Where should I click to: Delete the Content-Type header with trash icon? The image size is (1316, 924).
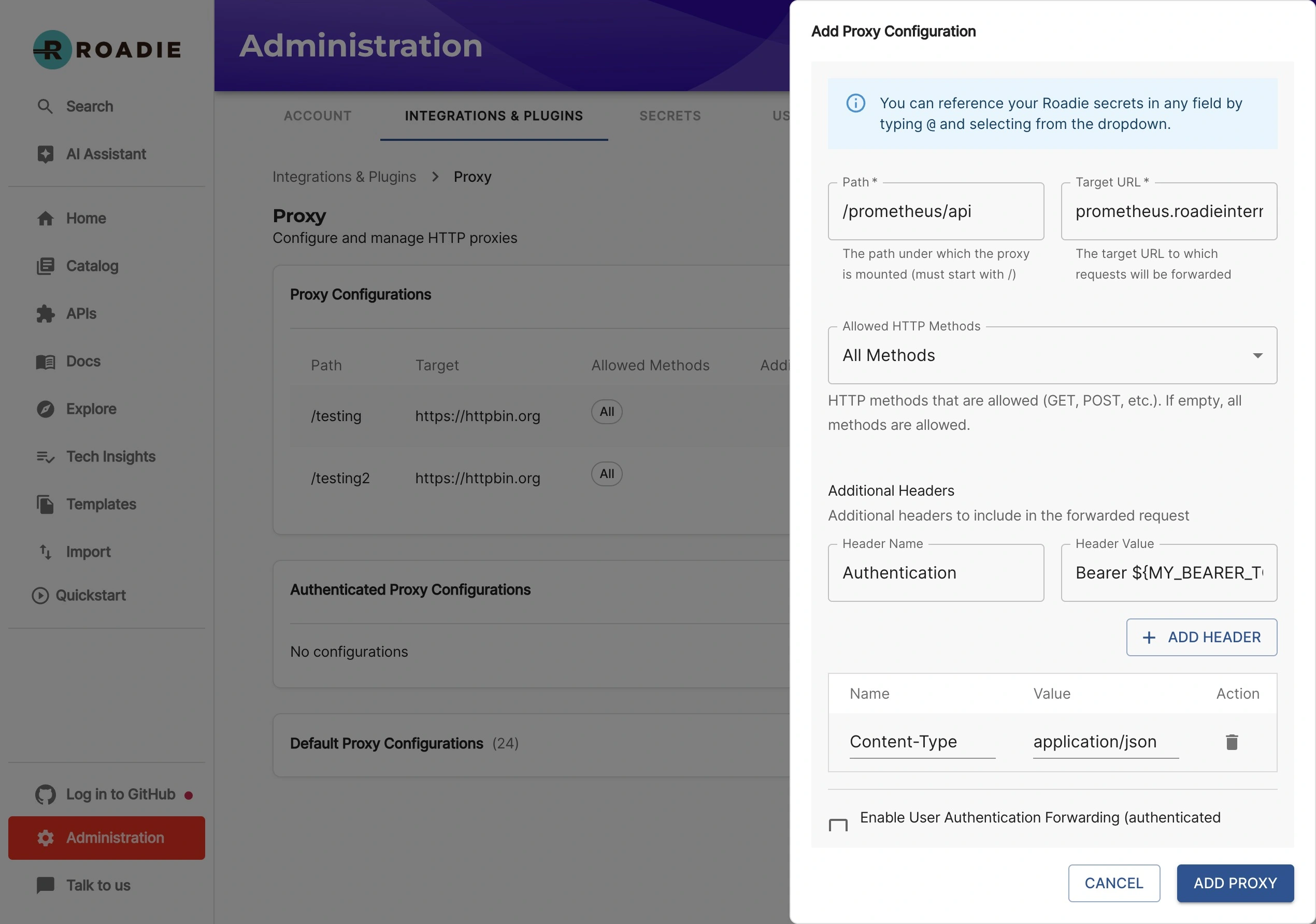click(1232, 742)
